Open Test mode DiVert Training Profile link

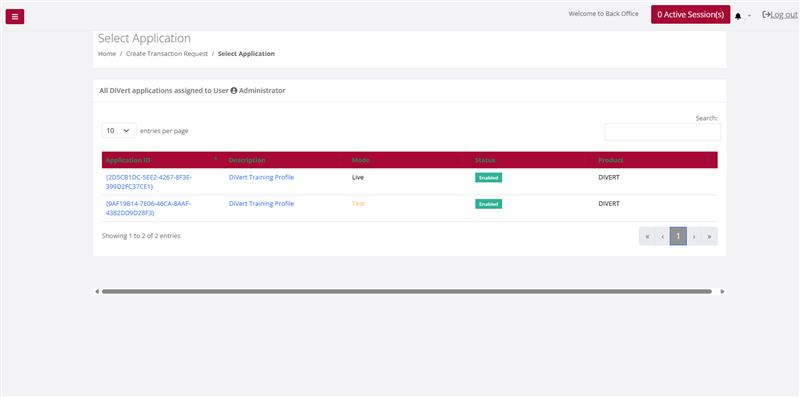click(x=261, y=204)
